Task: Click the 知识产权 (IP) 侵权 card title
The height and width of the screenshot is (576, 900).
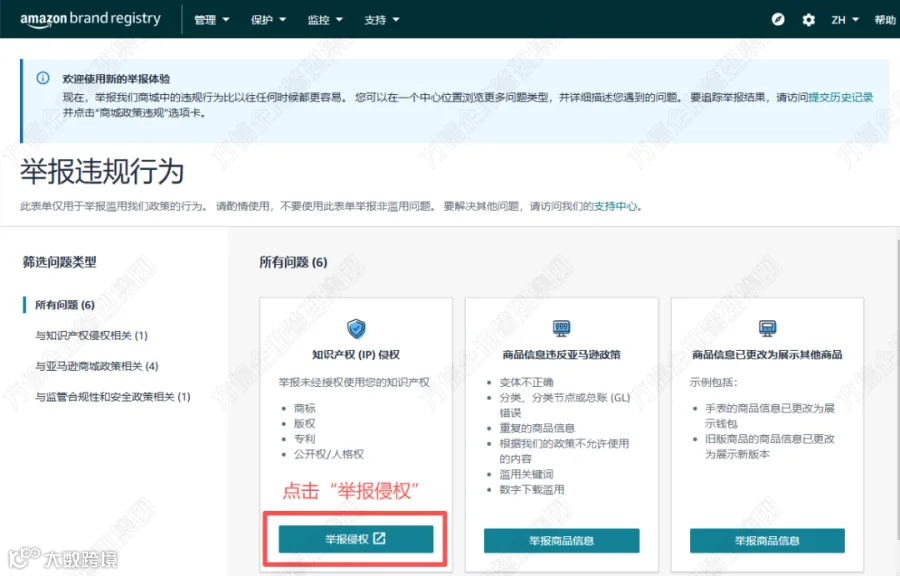Action: point(356,355)
